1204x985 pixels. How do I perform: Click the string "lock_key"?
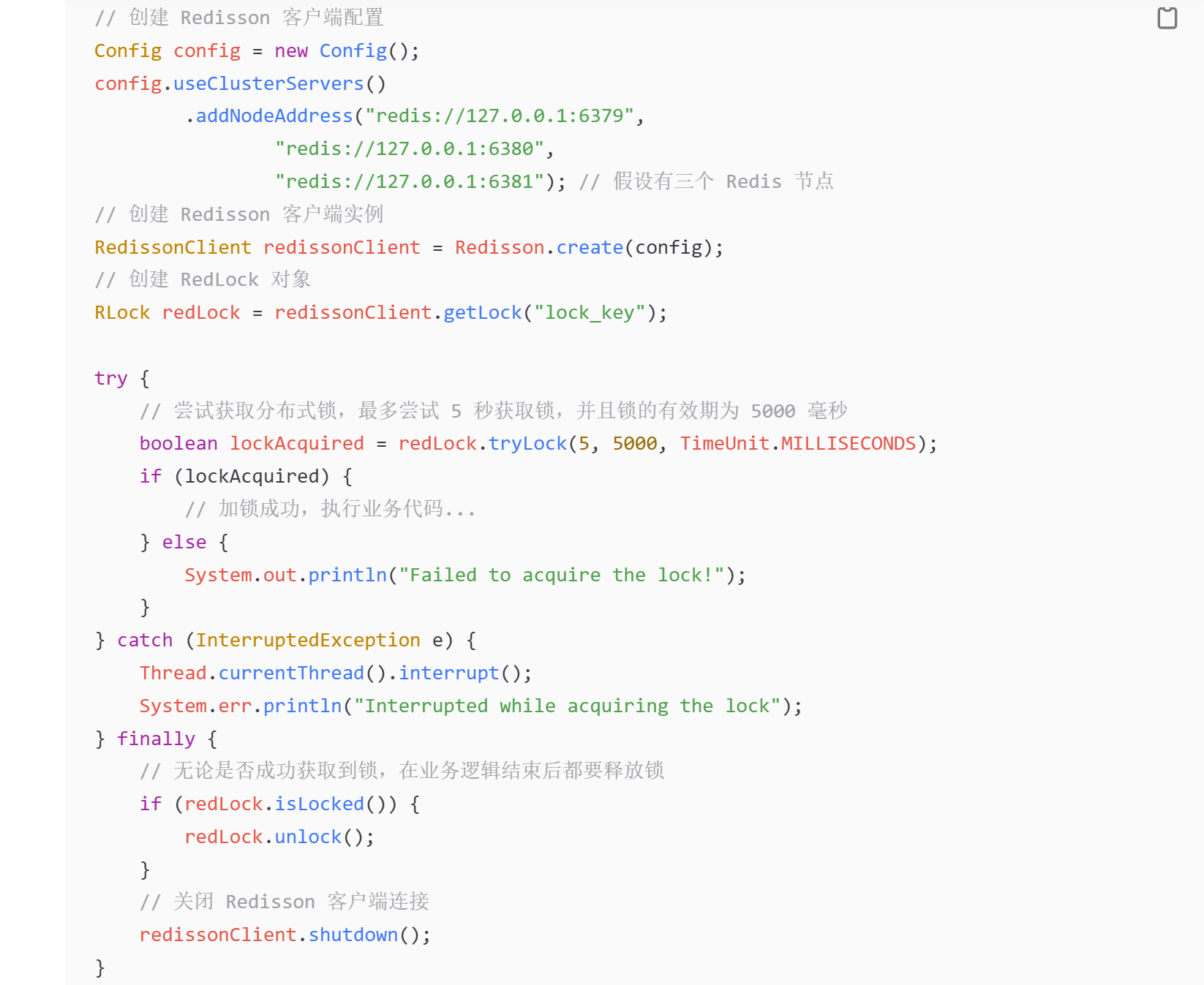[x=590, y=313]
